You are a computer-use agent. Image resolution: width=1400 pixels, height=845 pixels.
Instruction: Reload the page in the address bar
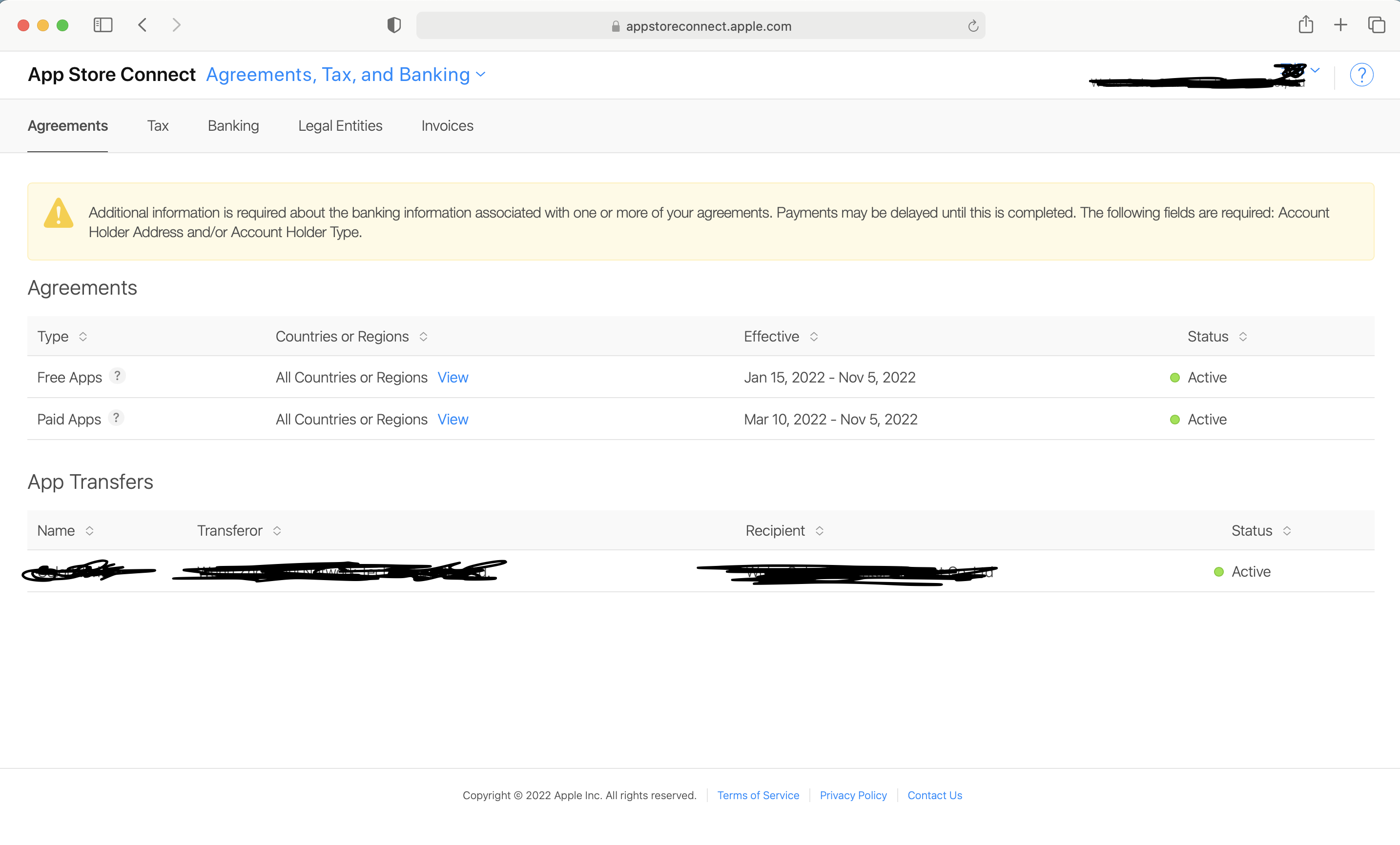pyautogui.click(x=973, y=26)
